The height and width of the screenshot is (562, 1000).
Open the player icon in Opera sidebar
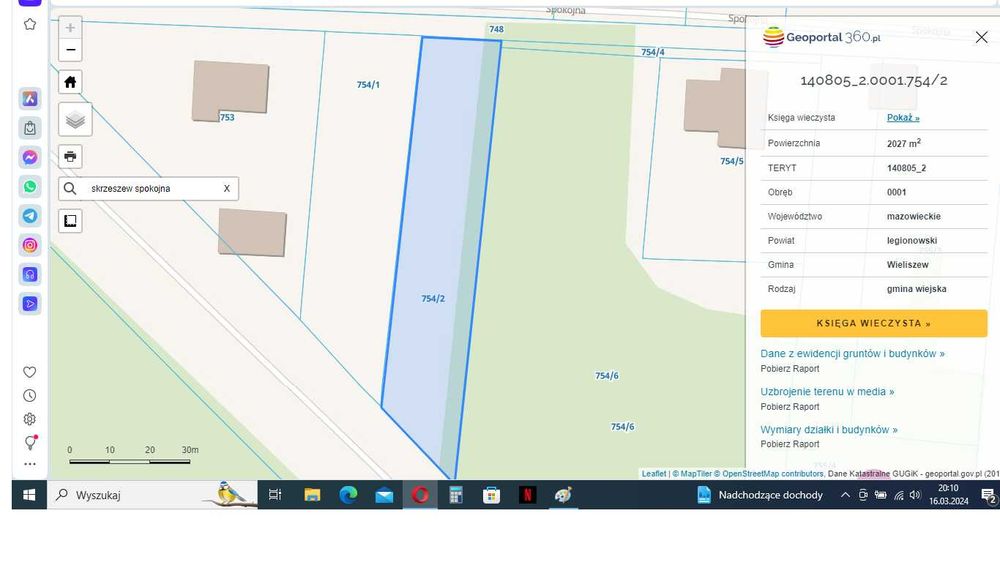pos(30,304)
